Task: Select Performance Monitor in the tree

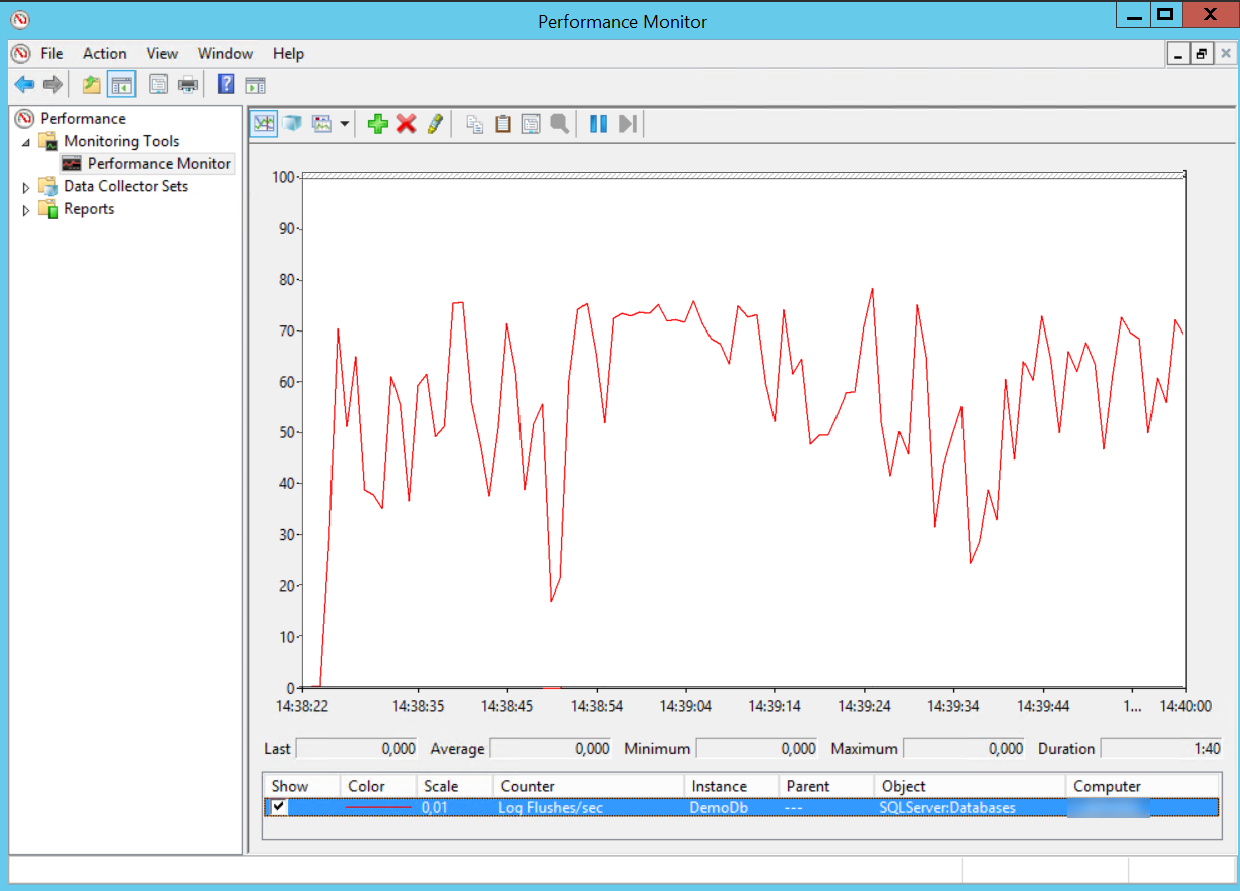Action: click(x=158, y=164)
